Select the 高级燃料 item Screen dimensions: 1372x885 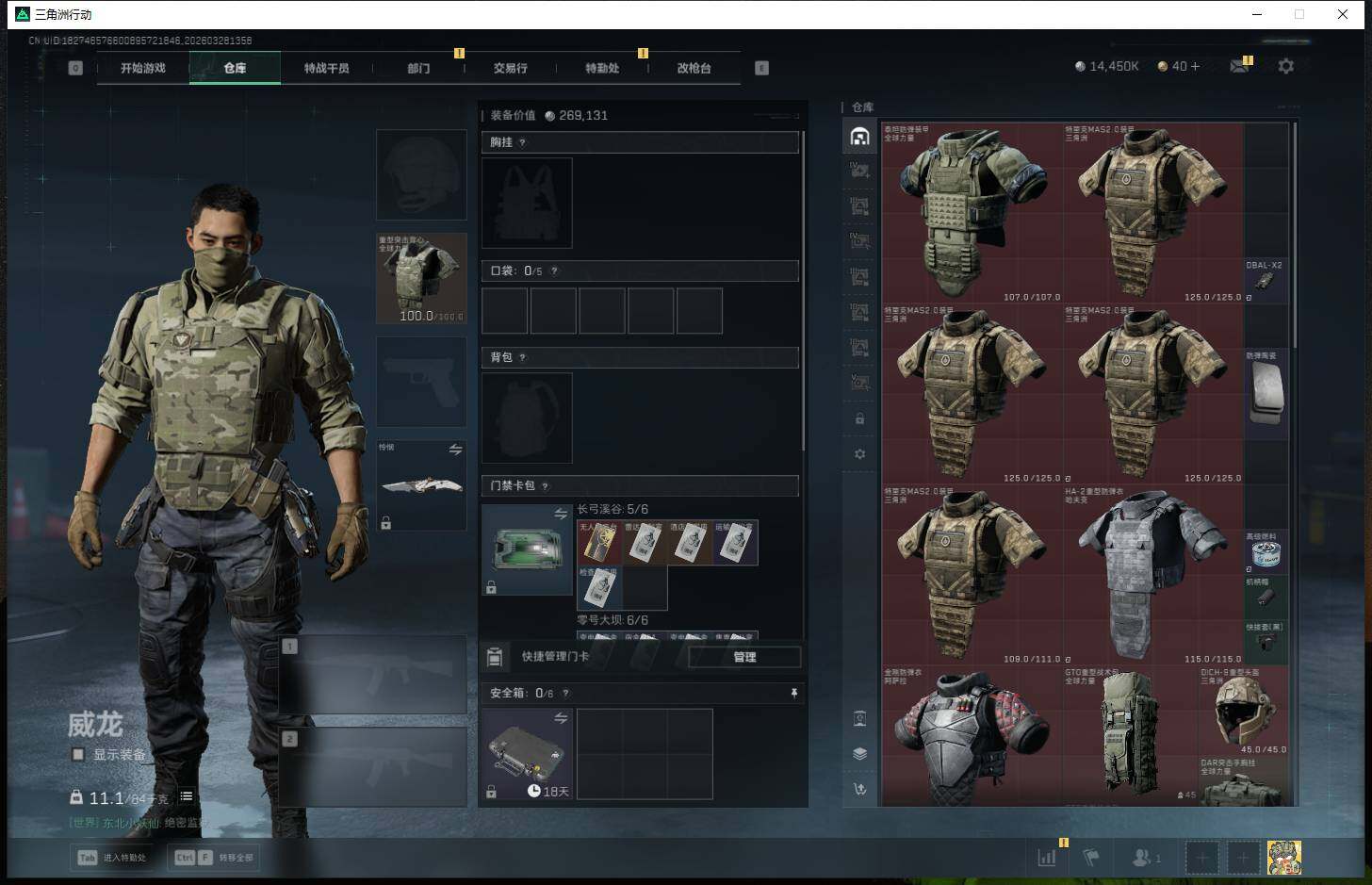[x=1266, y=552]
